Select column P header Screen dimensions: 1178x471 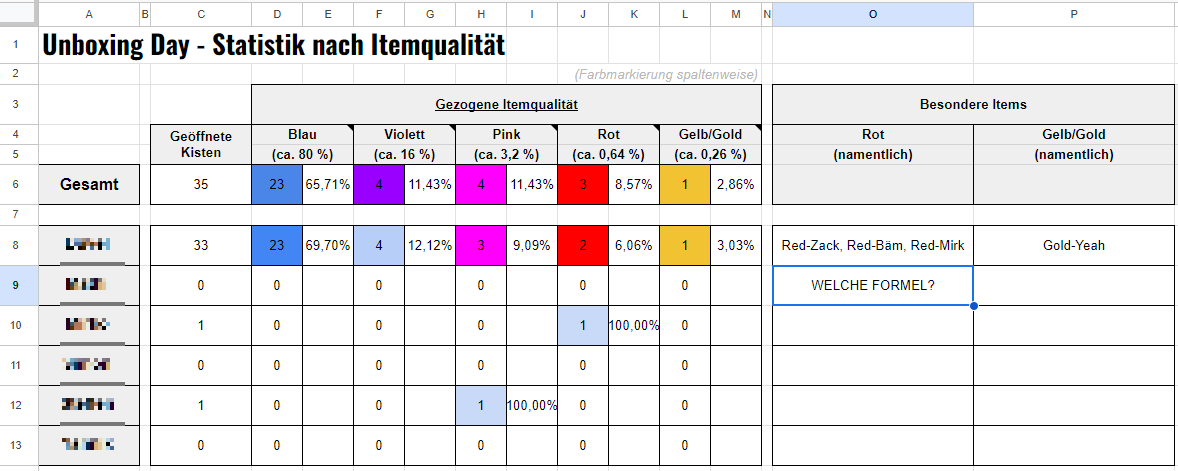pyautogui.click(x=1074, y=14)
